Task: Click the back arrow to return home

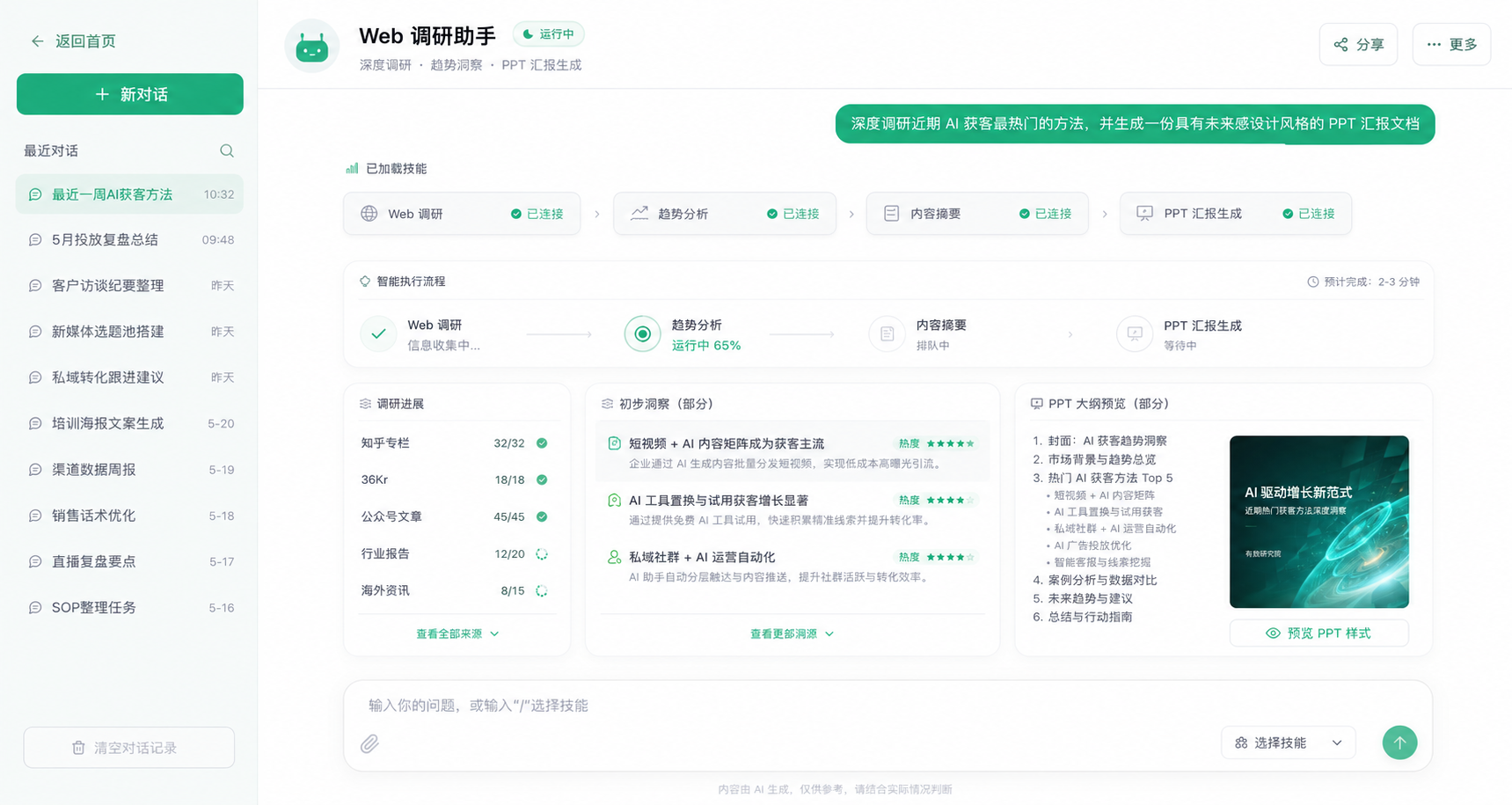Action: [x=37, y=41]
